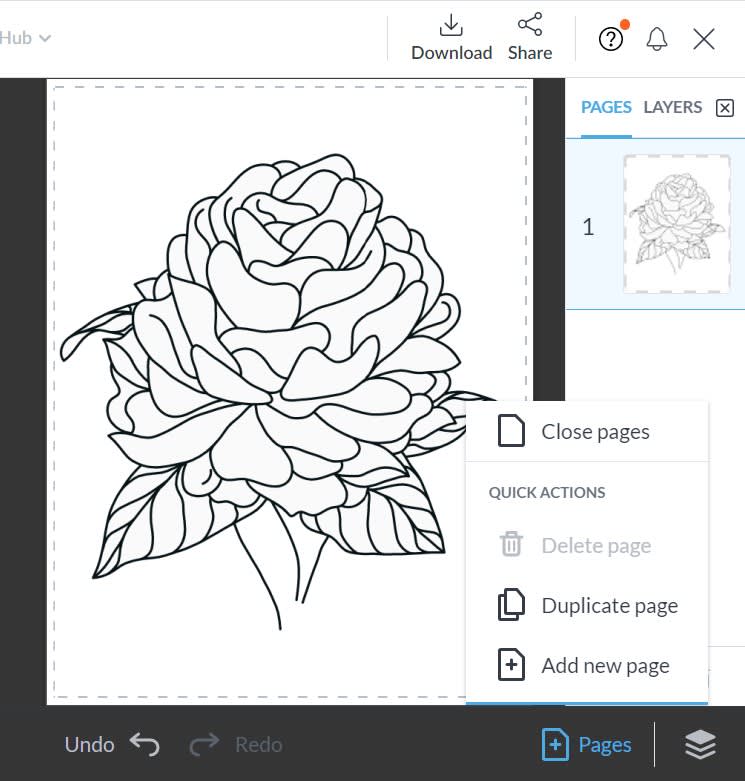Viewport: 745px width, 781px height.
Task: Open the help question mark icon
Action: click(x=611, y=39)
